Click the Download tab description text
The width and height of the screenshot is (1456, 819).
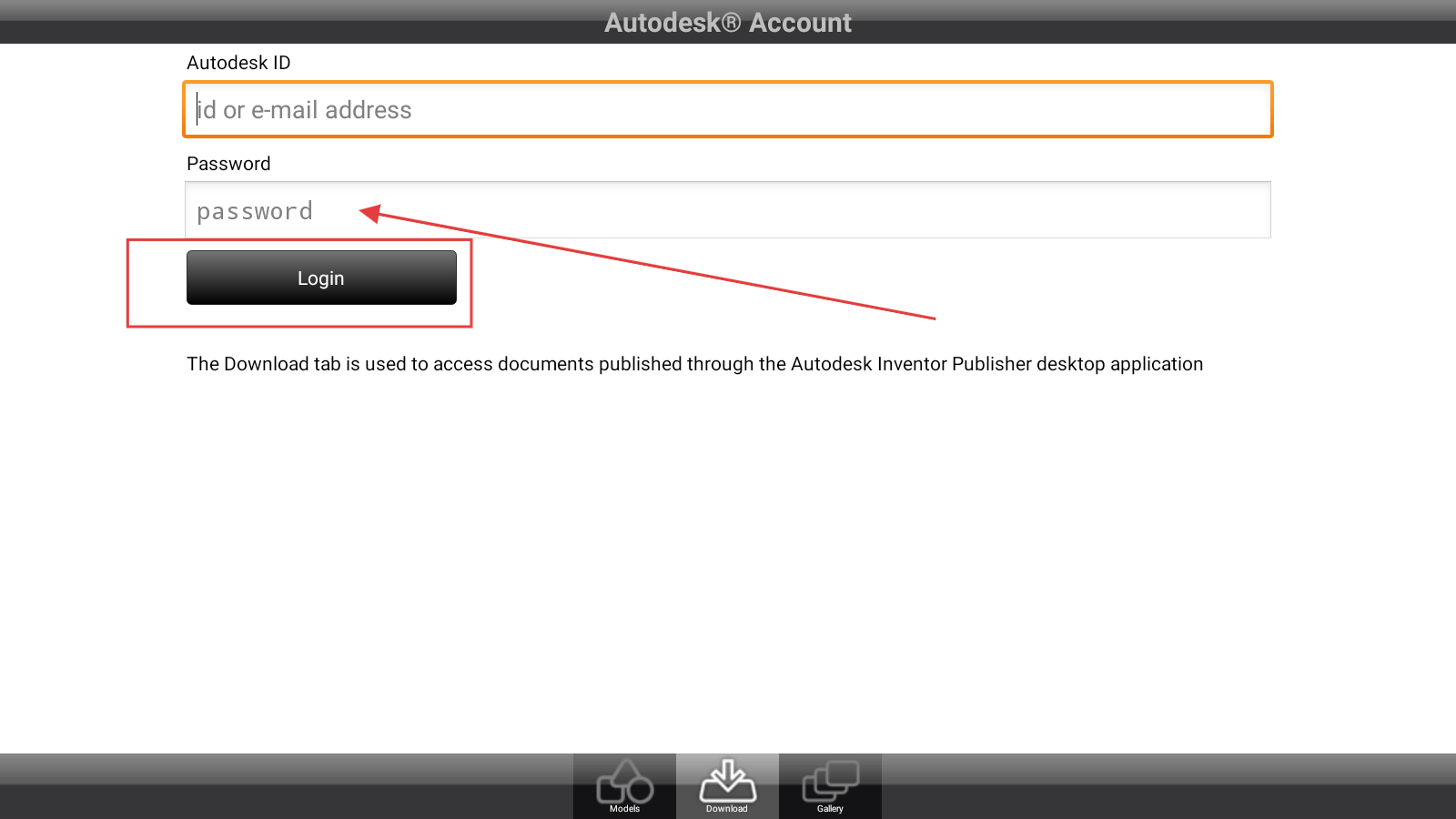click(x=694, y=364)
